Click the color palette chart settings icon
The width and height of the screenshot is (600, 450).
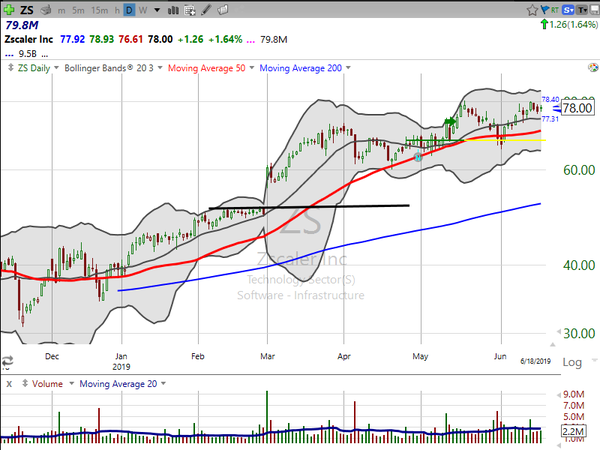[593, 68]
